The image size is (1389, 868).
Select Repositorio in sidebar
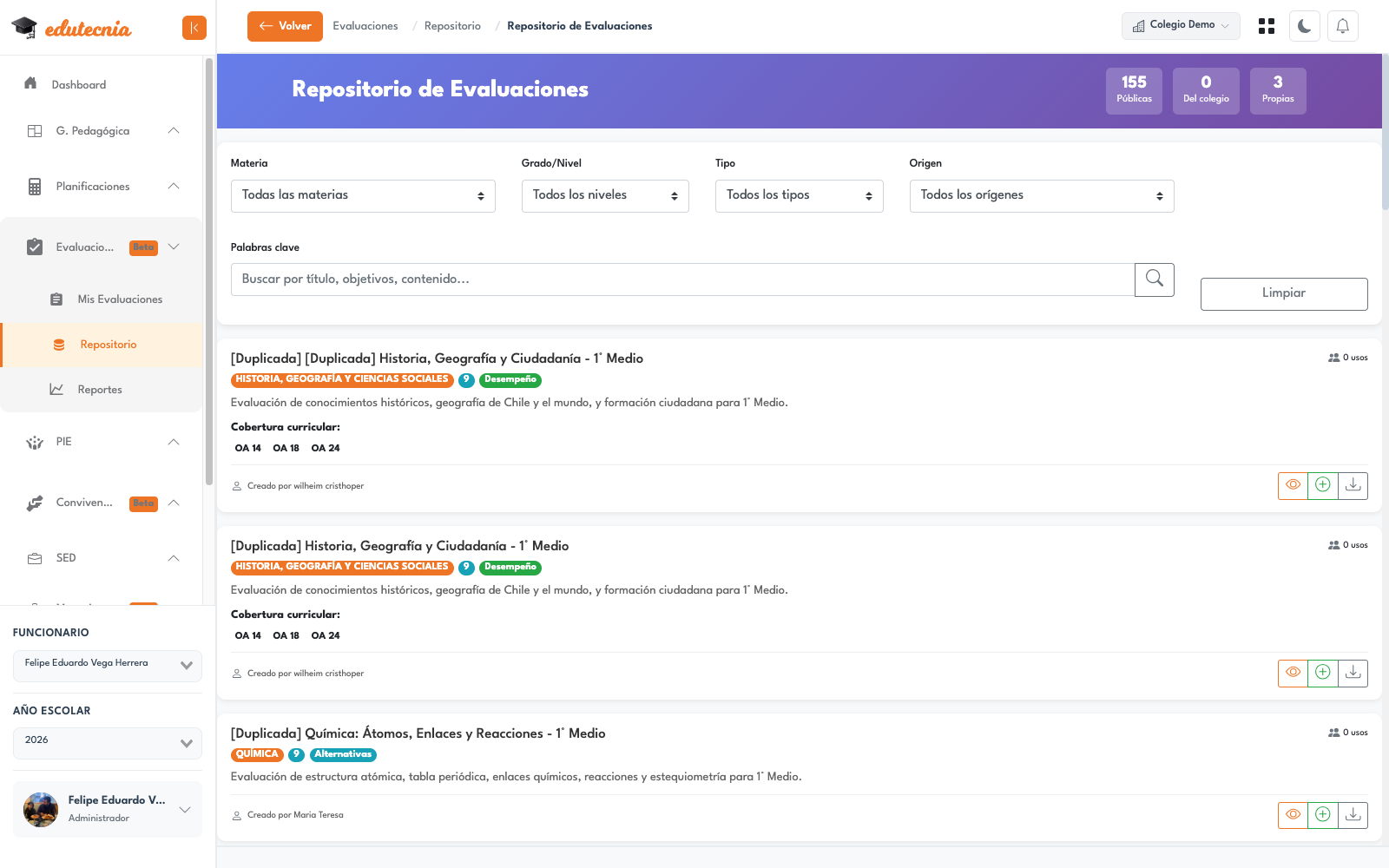pyautogui.click(x=102, y=345)
